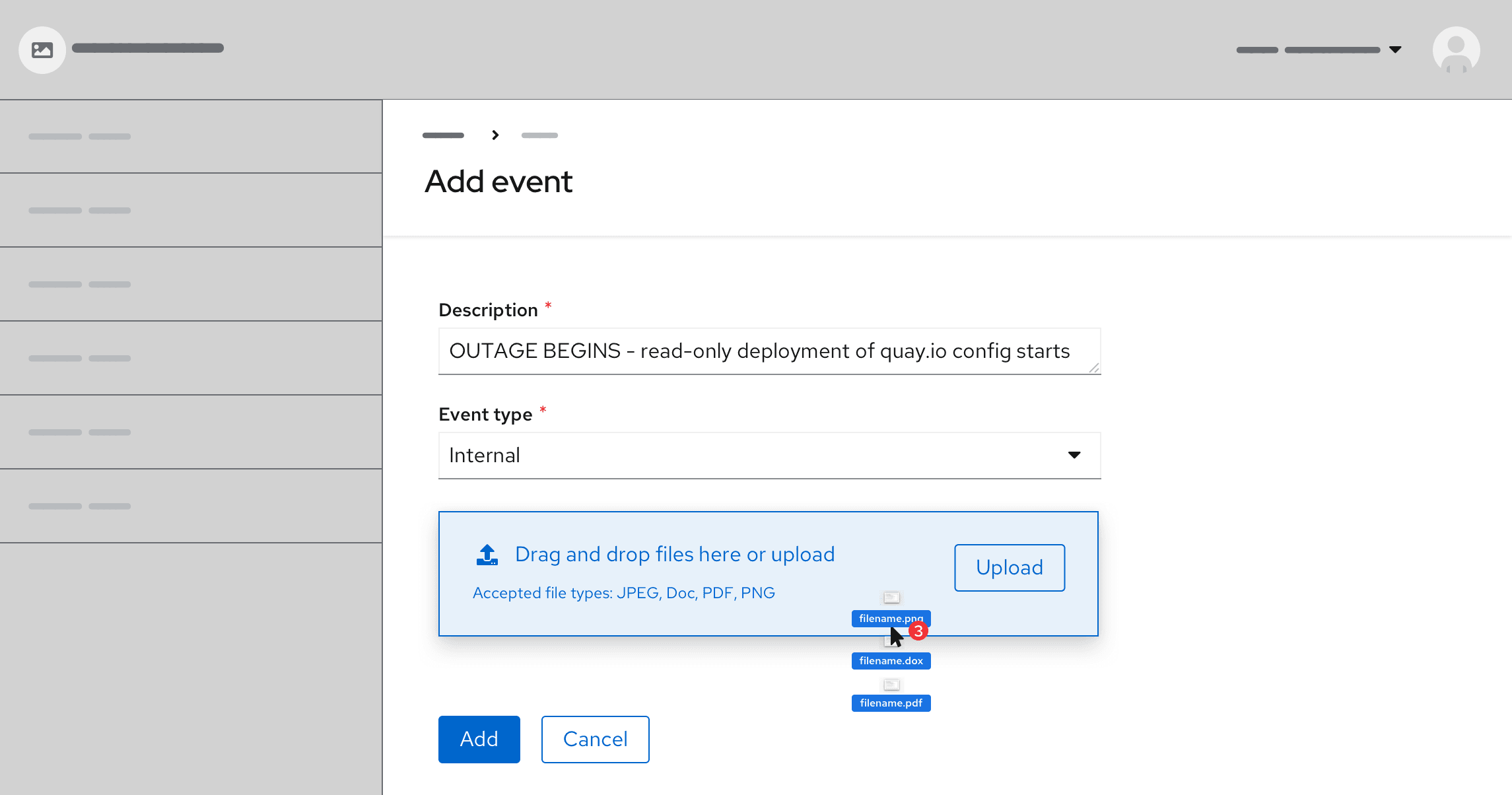Click the red badge showing 3
Screen dimensions: 1512x795
(918, 631)
